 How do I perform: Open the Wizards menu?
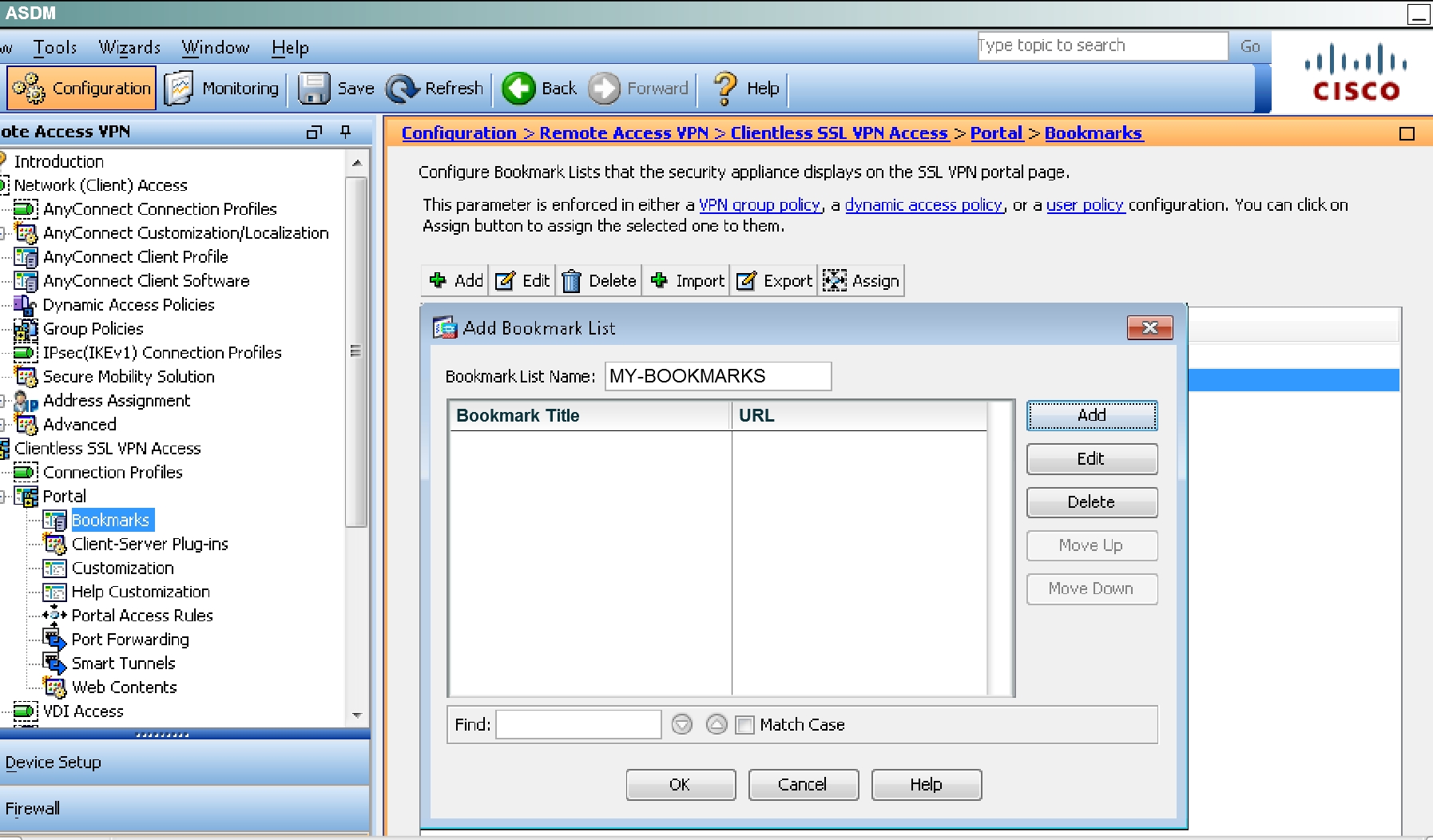[x=129, y=48]
